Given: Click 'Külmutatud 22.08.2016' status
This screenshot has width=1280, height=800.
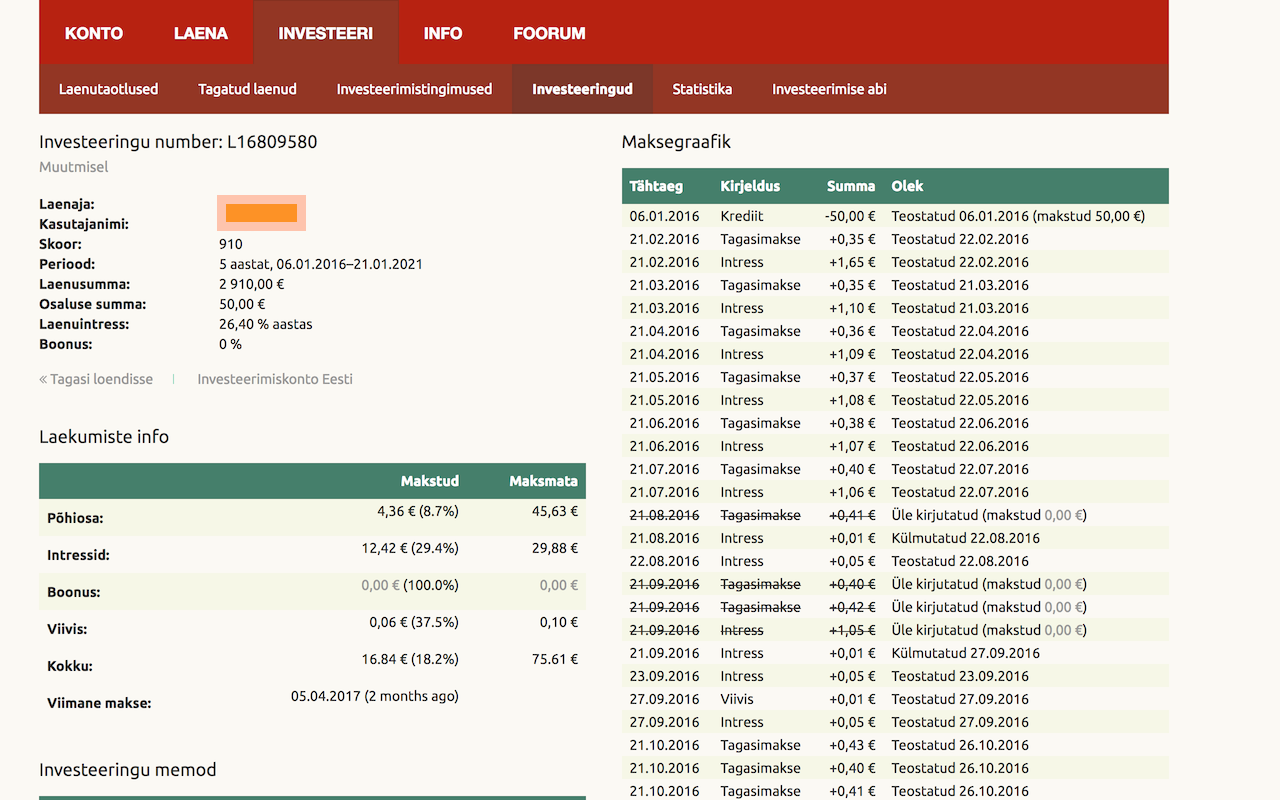Looking at the screenshot, I should click(965, 538).
